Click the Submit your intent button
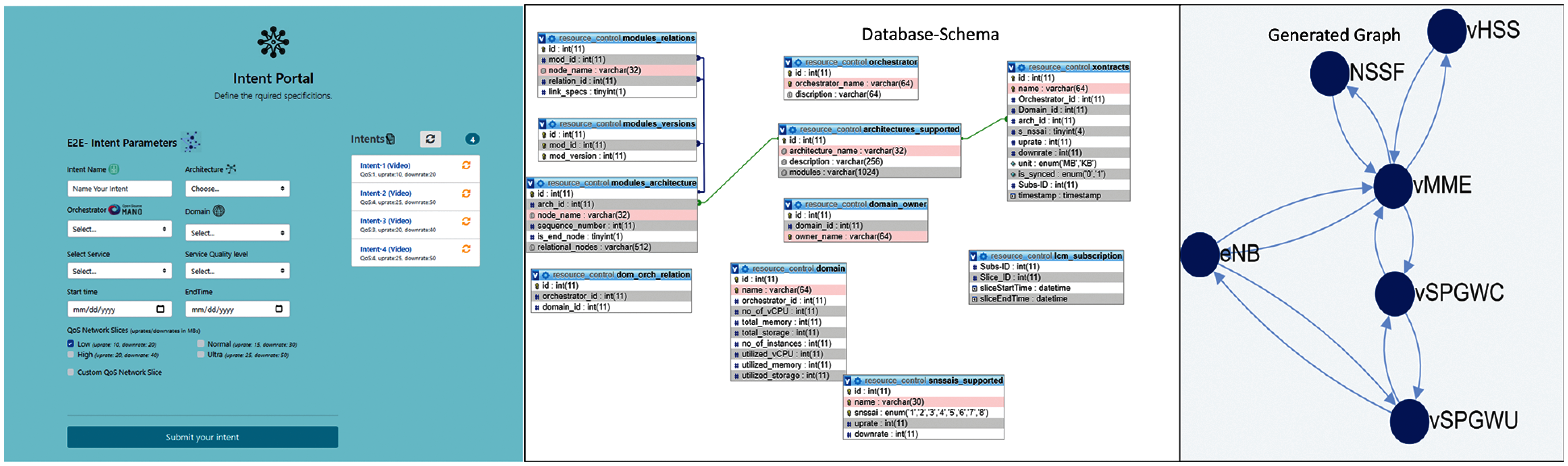Screen dimensions: 1568x466 202,437
